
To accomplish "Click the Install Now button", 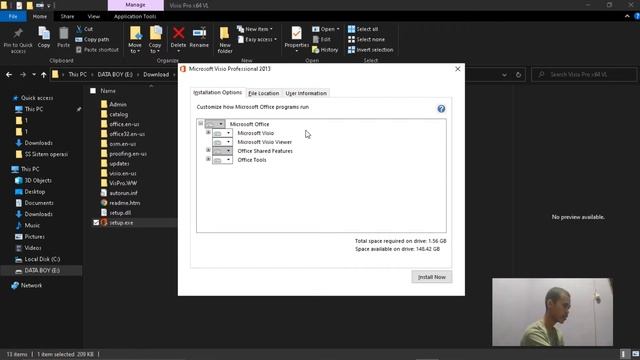I will [432, 277].
